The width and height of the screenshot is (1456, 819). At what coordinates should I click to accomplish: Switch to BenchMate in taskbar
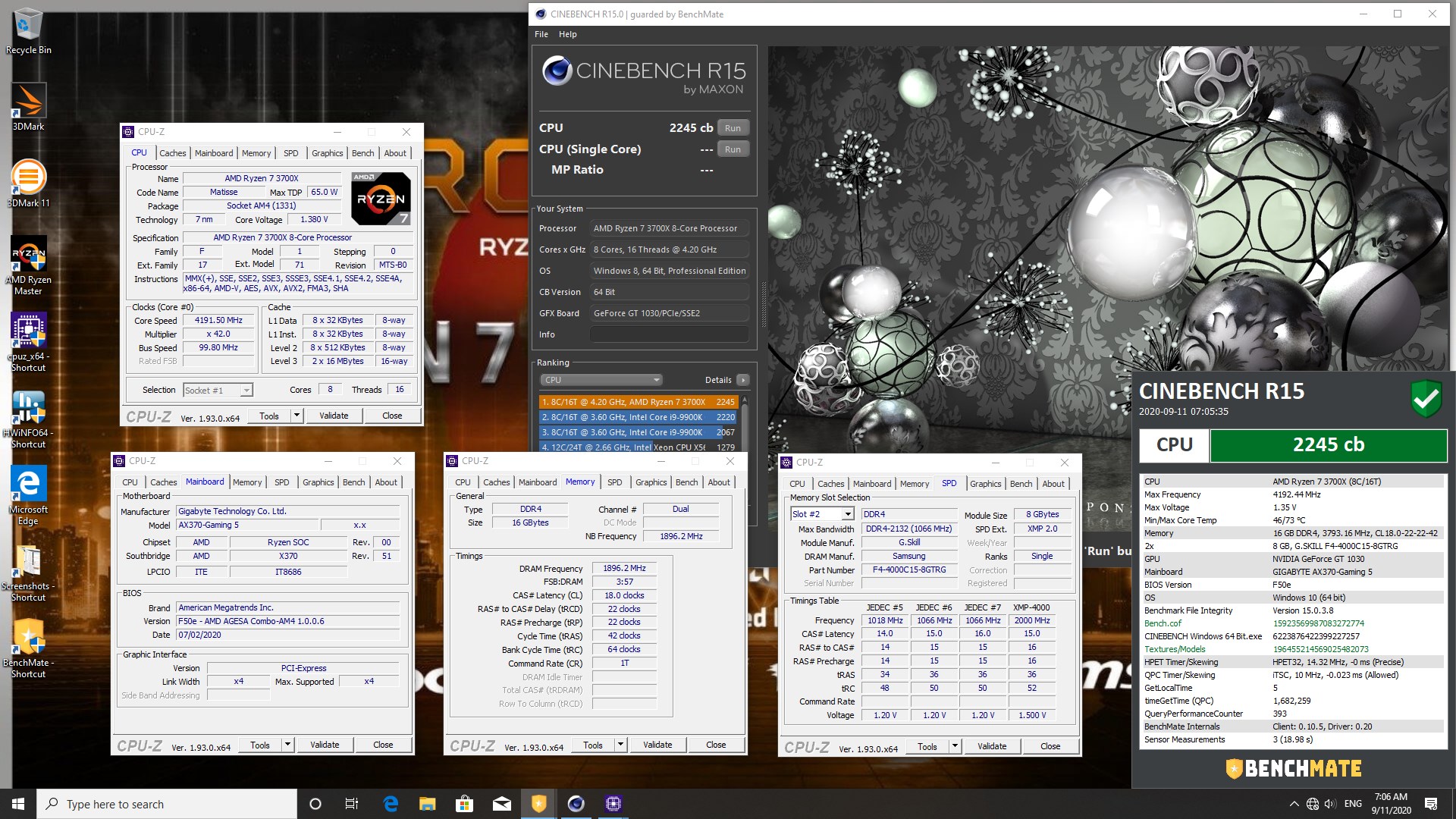[538, 804]
